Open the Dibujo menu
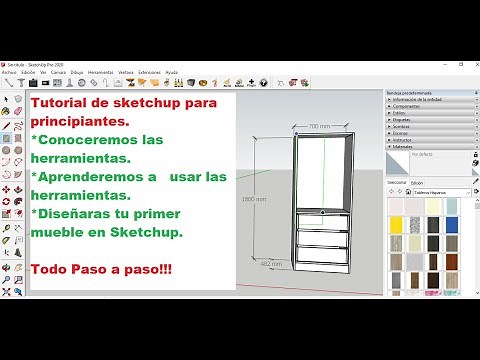The width and height of the screenshot is (480, 360). pyautogui.click(x=77, y=72)
